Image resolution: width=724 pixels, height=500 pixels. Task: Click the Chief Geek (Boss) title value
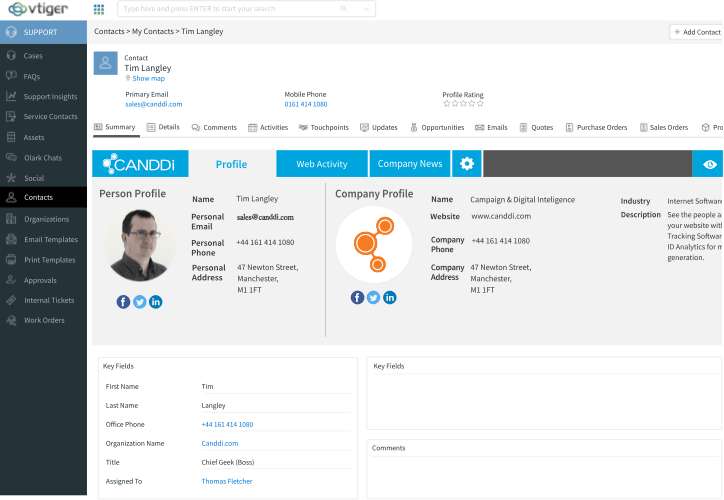(228, 462)
